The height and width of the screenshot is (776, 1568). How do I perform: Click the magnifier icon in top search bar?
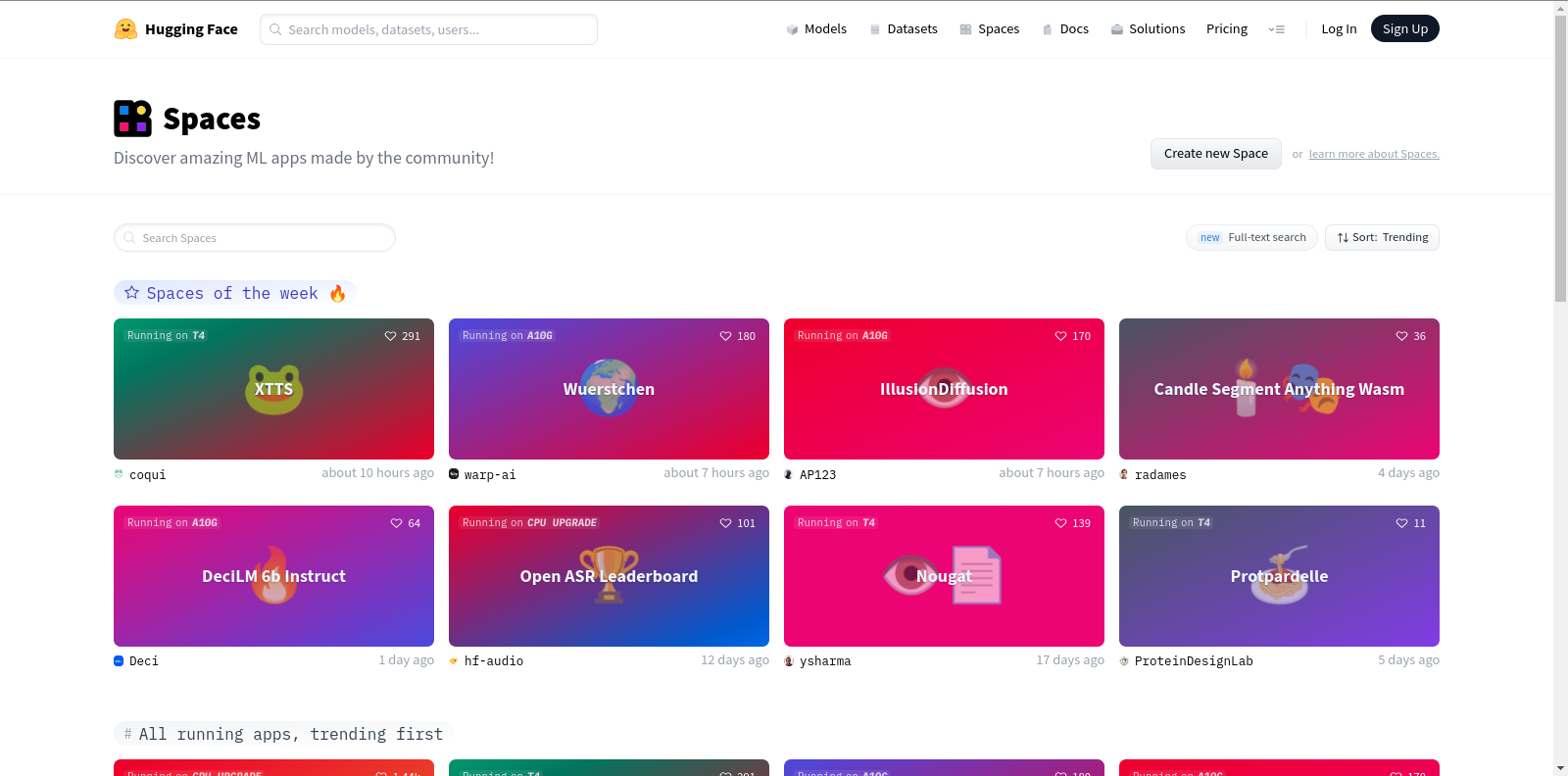(275, 29)
